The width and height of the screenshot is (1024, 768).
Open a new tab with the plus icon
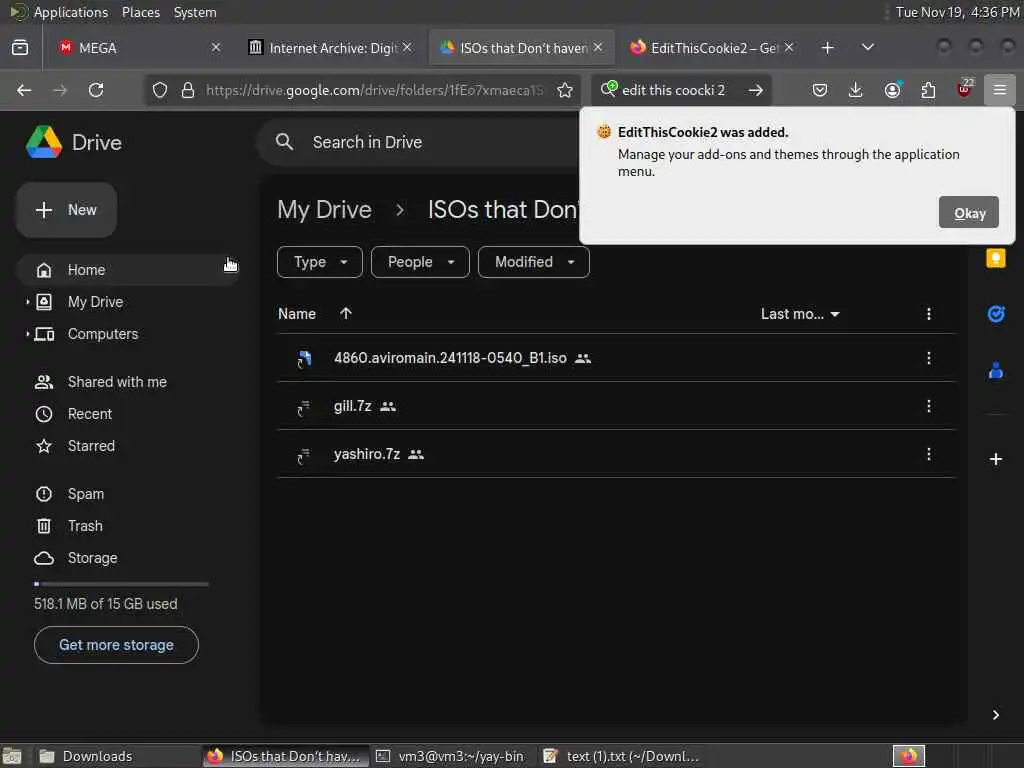[827, 48]
